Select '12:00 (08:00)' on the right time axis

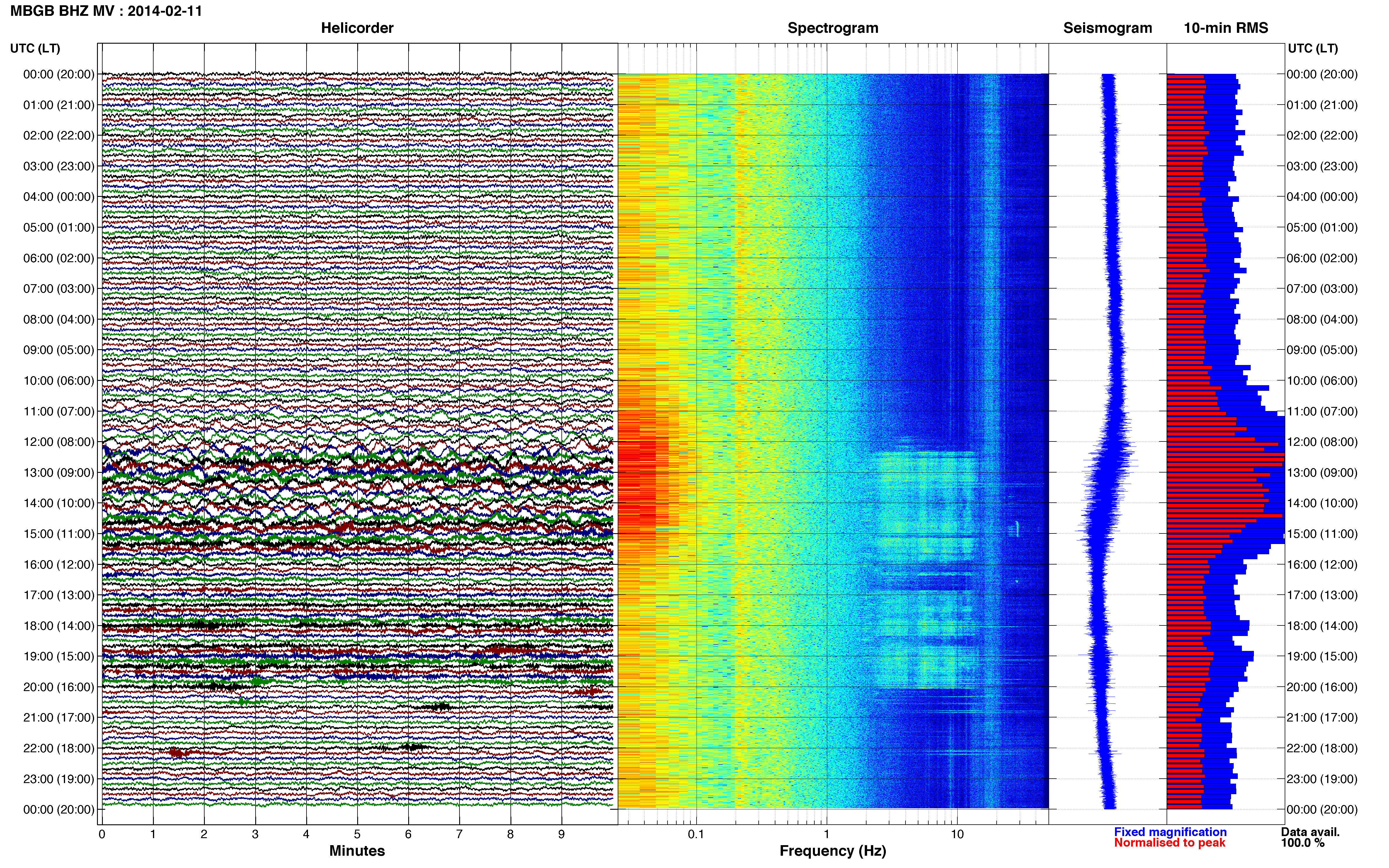(1322, 442)
